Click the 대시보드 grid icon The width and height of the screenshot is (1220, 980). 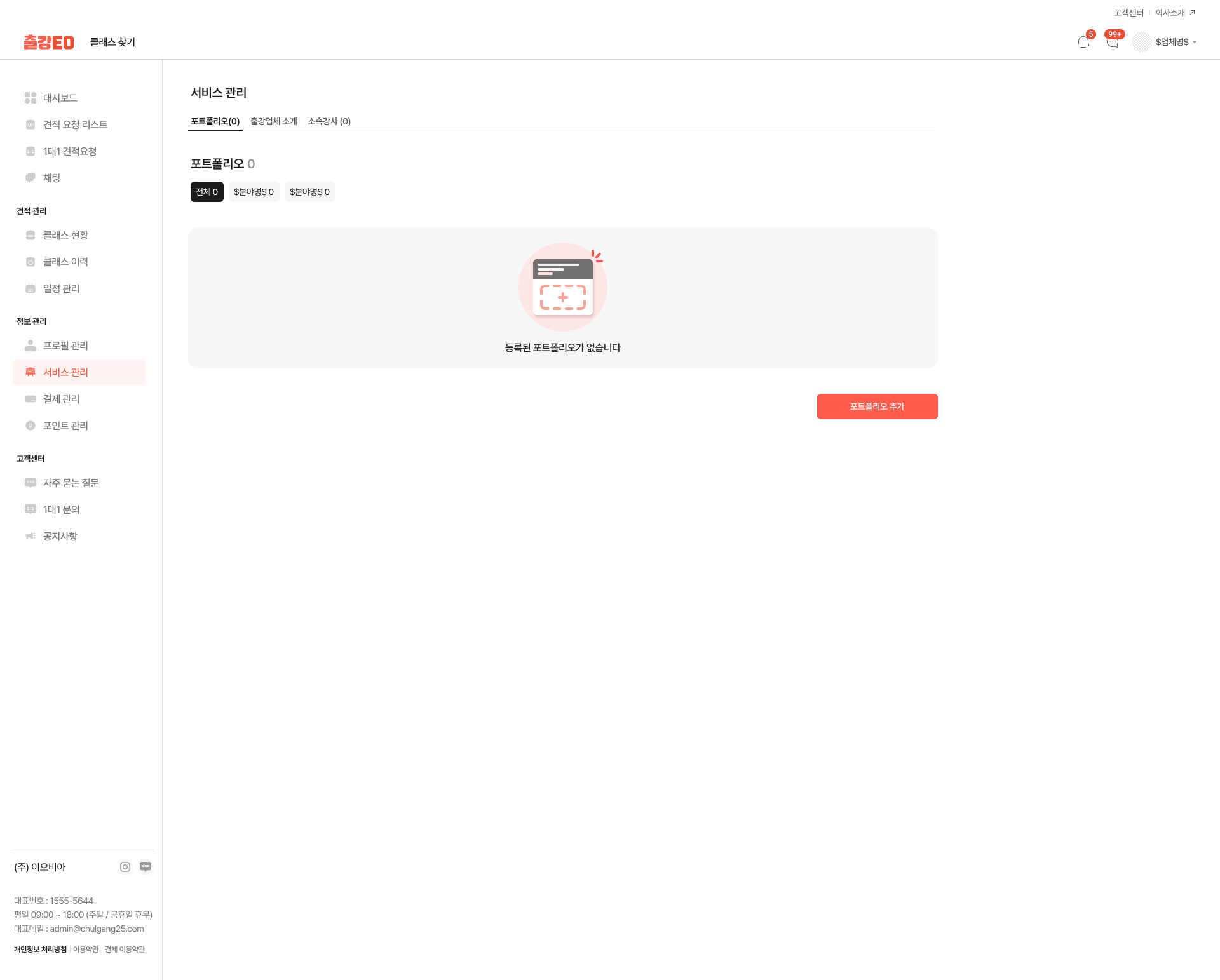coord(30,98)
